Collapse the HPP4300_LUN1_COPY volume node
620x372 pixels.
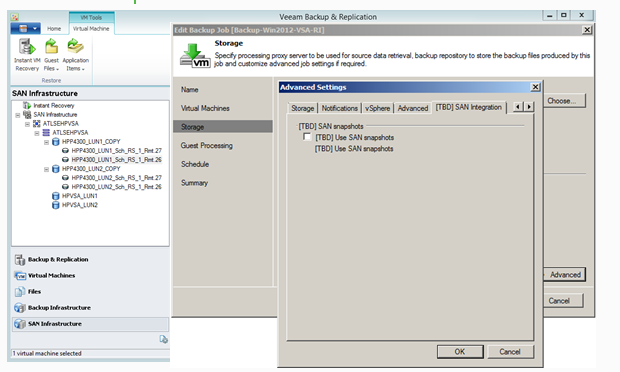[x=46, y=142]
